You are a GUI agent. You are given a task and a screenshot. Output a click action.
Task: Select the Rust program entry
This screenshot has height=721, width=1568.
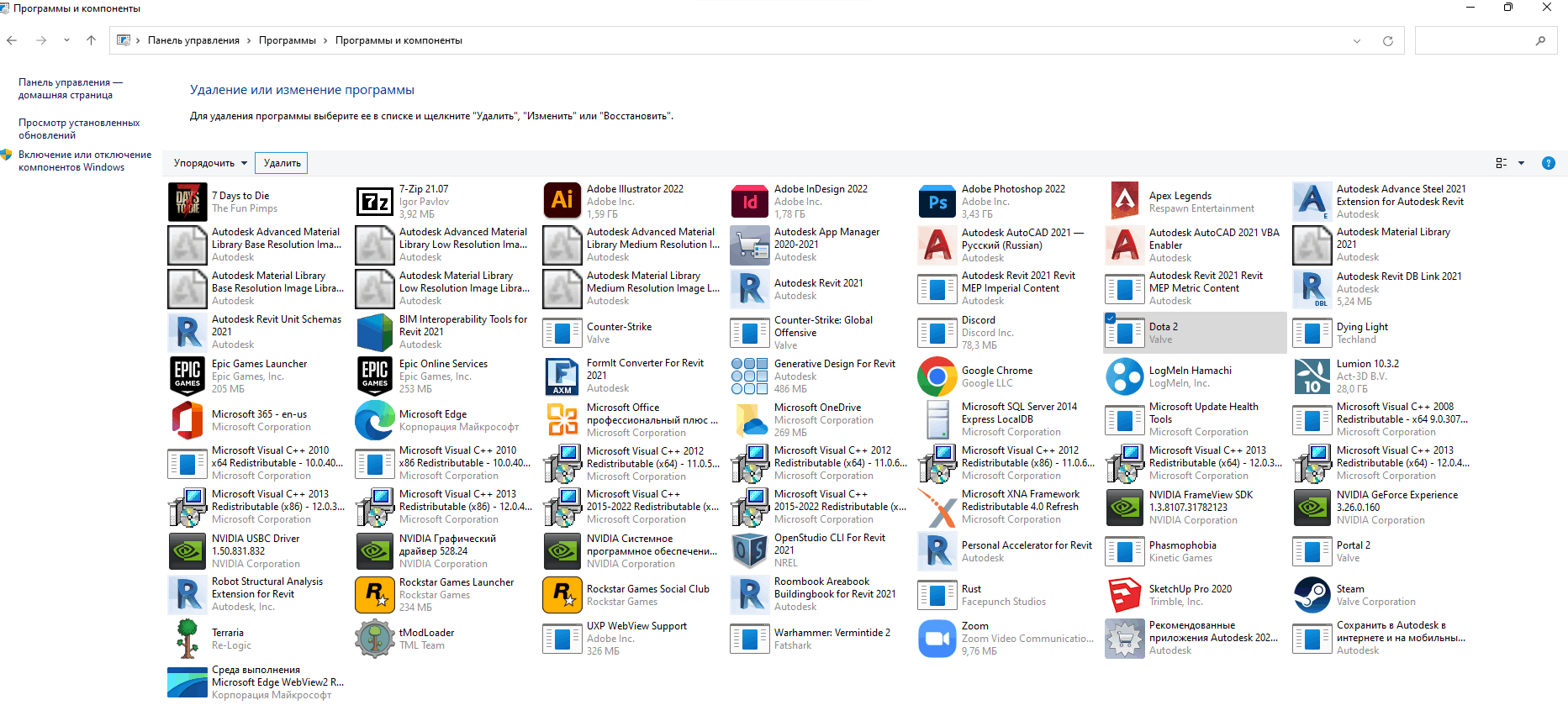coord(1007,595)
